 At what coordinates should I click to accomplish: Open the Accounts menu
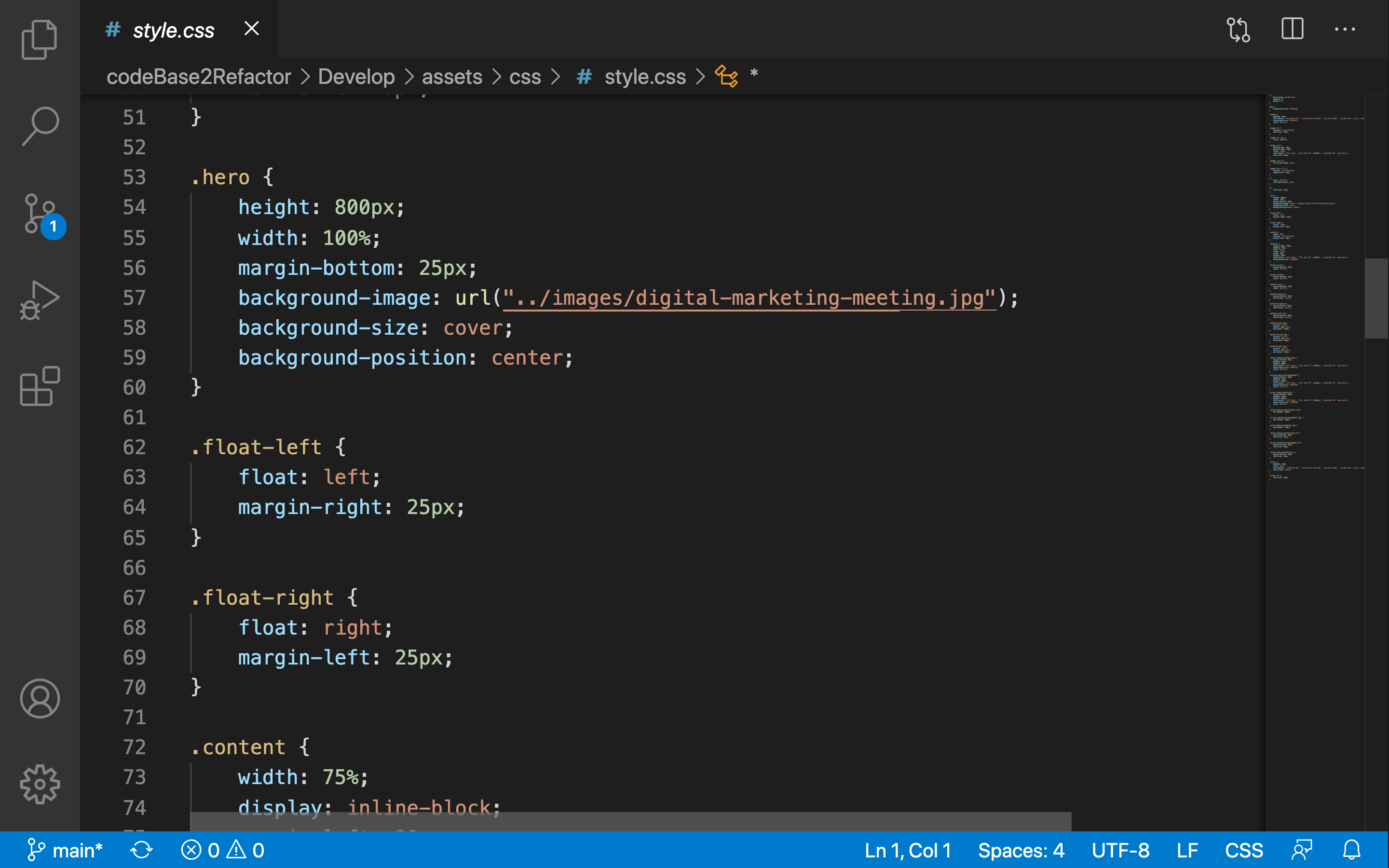click(x=39, y=698)
